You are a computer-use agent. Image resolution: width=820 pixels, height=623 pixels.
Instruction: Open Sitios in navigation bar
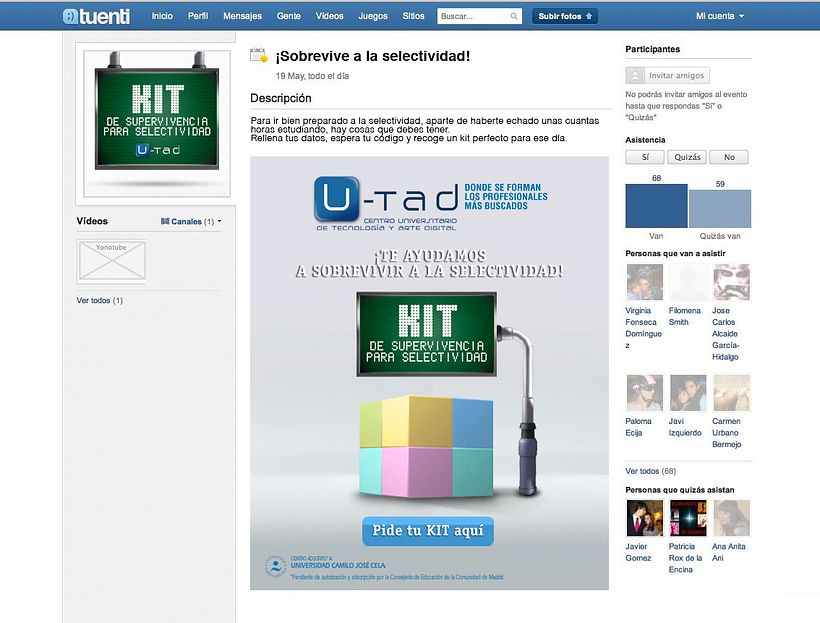point(413,16)
